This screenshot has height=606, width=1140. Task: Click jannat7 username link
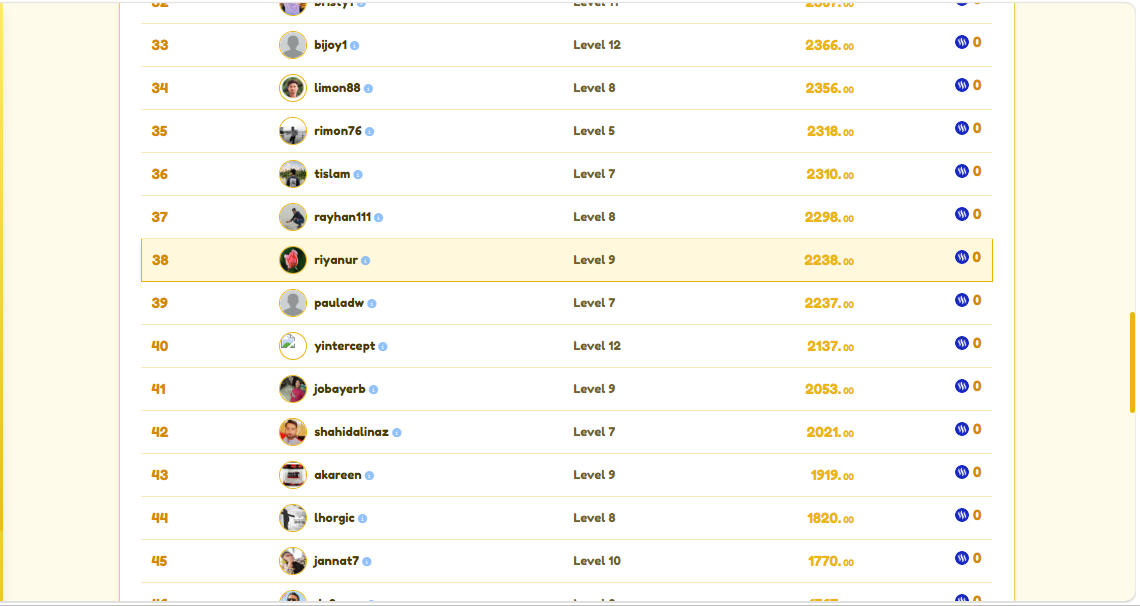(337, 561)
